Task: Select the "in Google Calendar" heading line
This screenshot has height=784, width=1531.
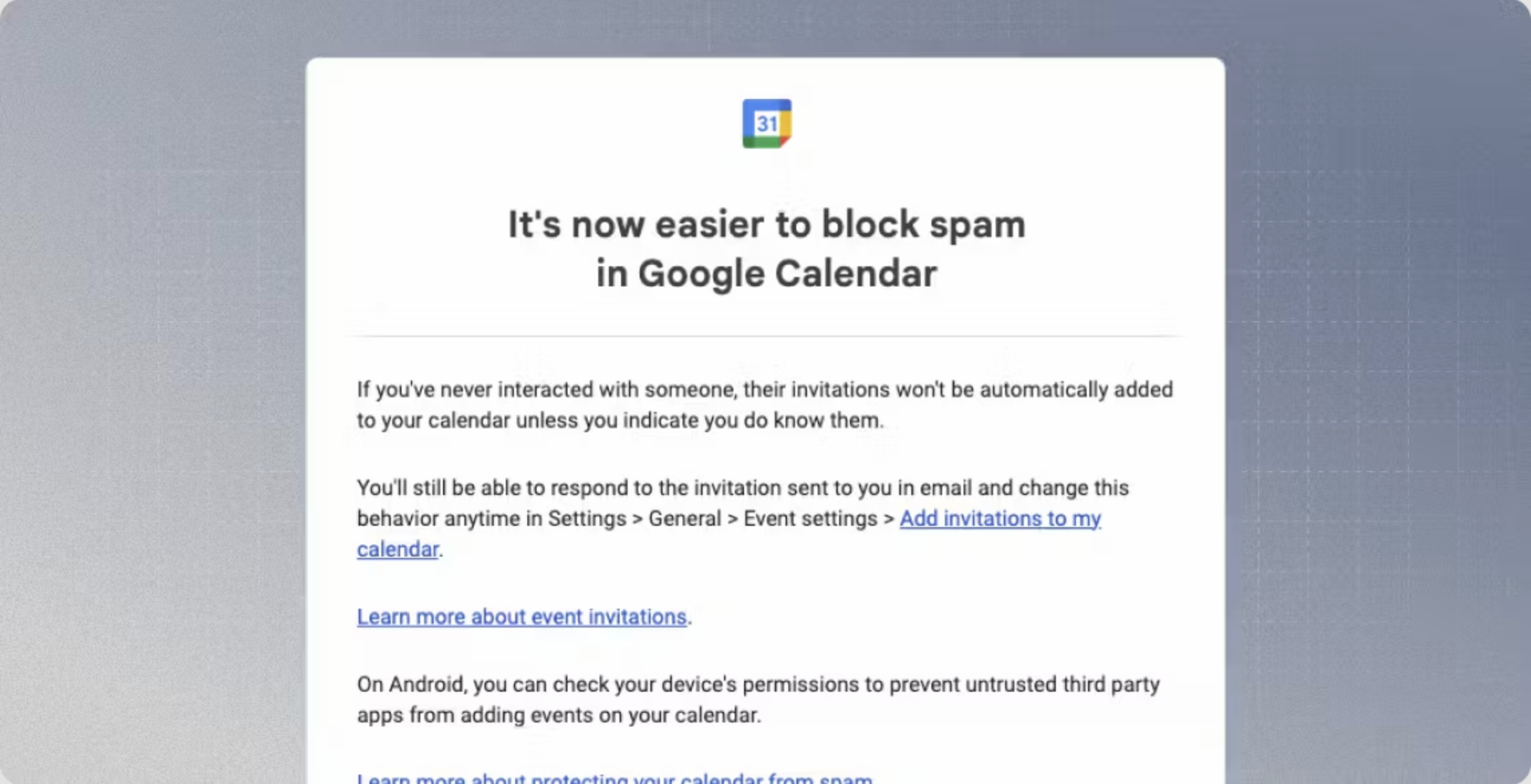Action: [766, 274]
